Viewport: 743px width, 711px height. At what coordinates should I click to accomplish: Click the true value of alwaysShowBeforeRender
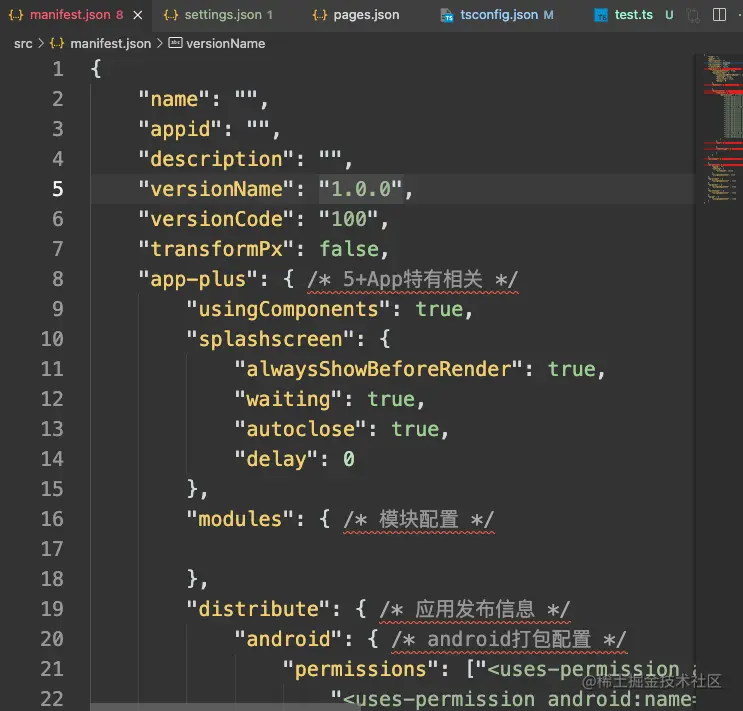click(x=571, y=369)
